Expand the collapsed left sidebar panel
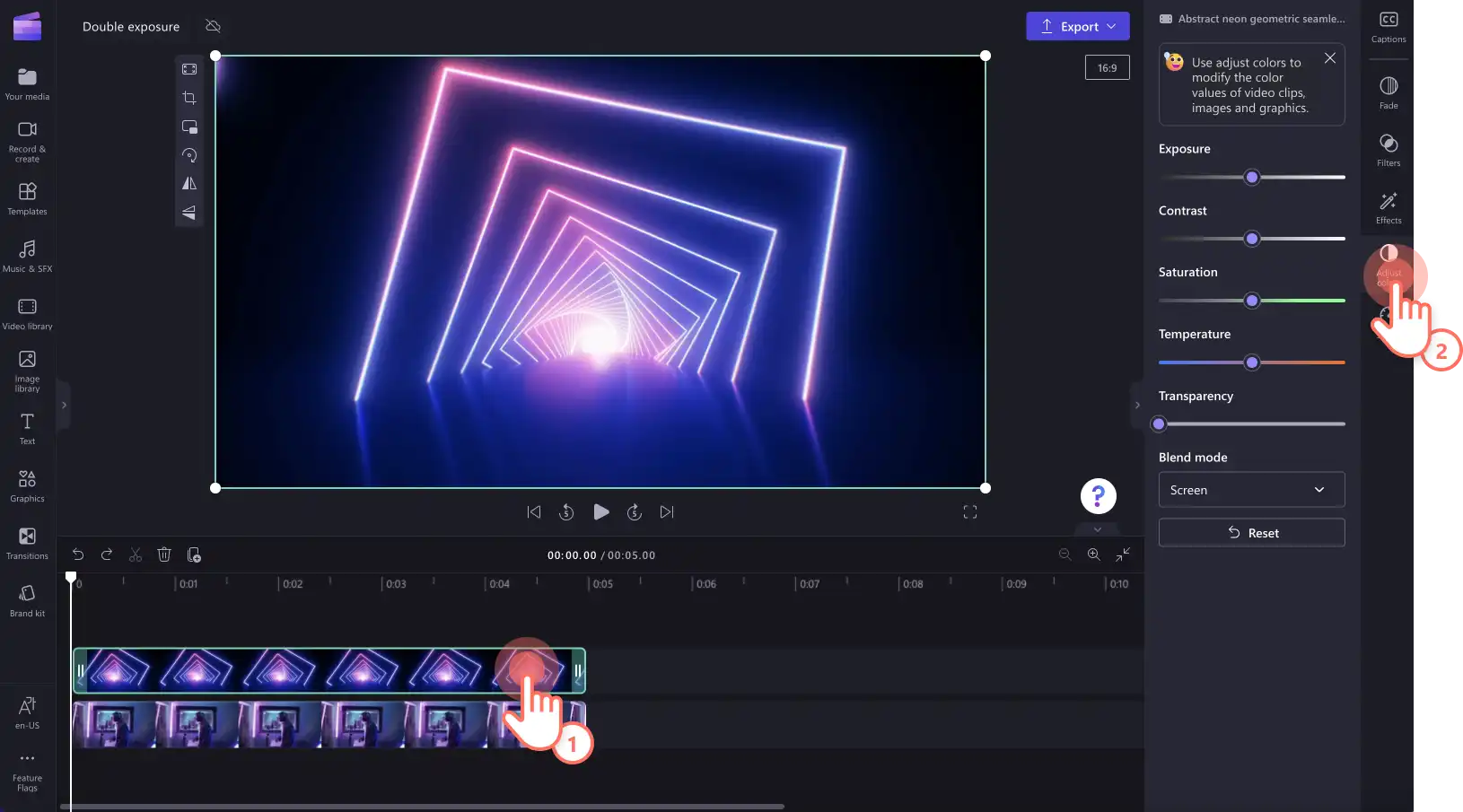Viewport: 1463px width, 812px height. (64, 406)
